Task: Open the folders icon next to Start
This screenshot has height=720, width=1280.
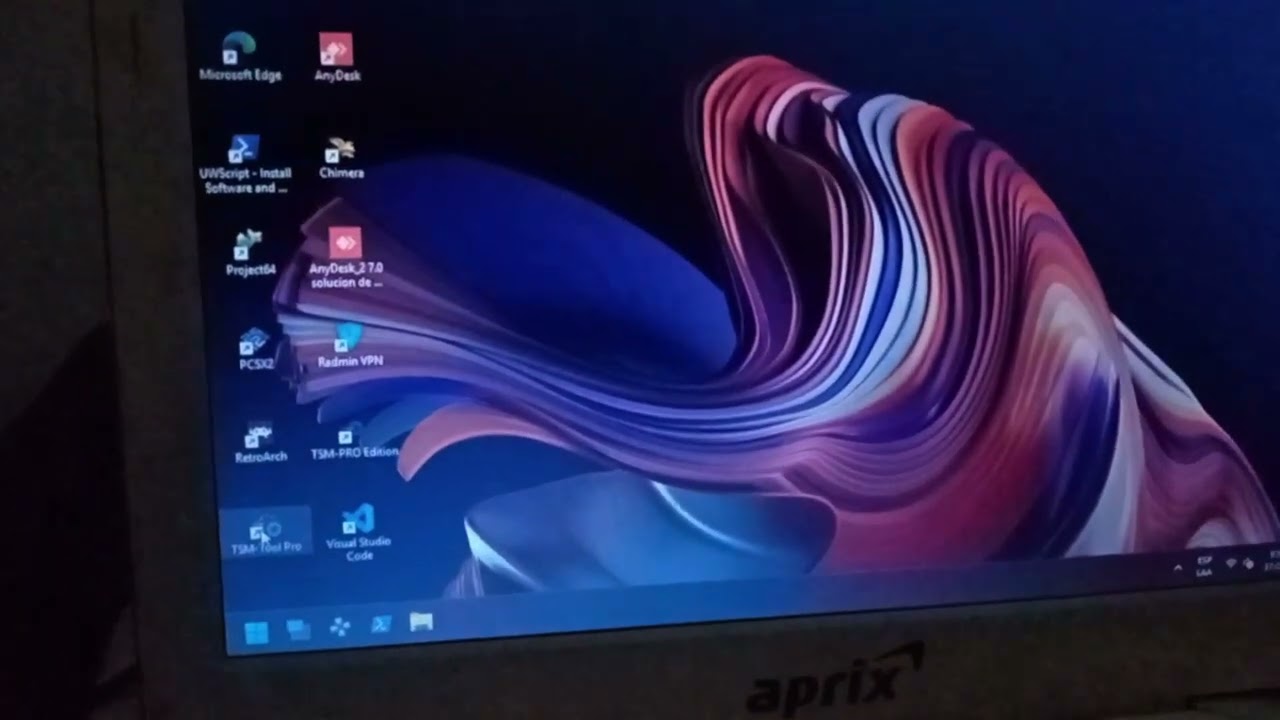Action: (298, 629)
